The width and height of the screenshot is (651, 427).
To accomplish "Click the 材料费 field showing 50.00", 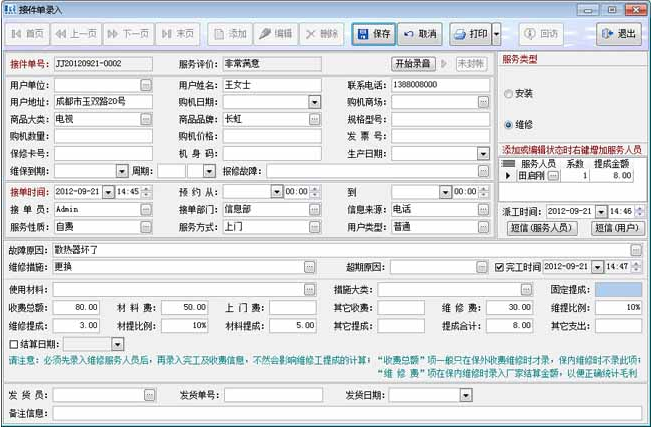I will pos(185,308).
